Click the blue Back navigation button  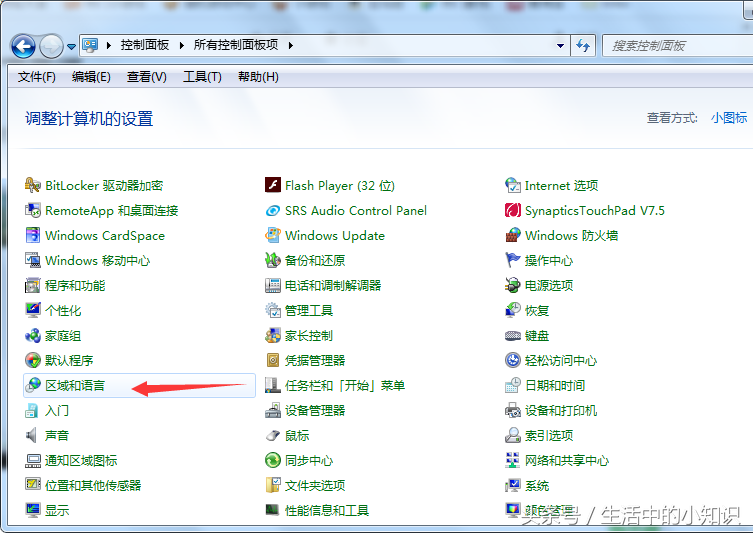pyautogui.click(x=23, y=47)
